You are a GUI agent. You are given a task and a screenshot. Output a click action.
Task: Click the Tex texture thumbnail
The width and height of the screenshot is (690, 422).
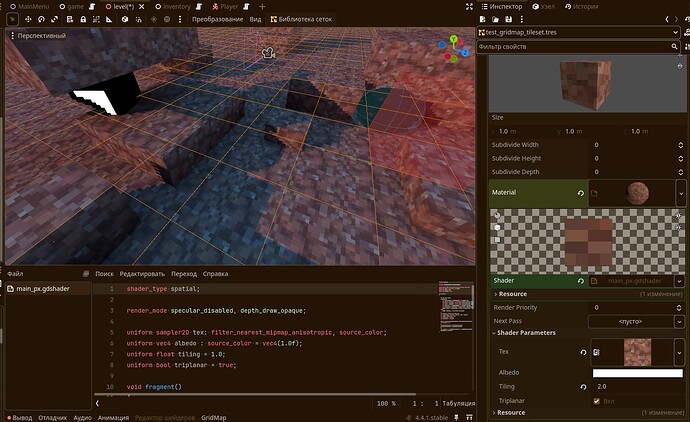pyautogui.click(x=637, y=352)
